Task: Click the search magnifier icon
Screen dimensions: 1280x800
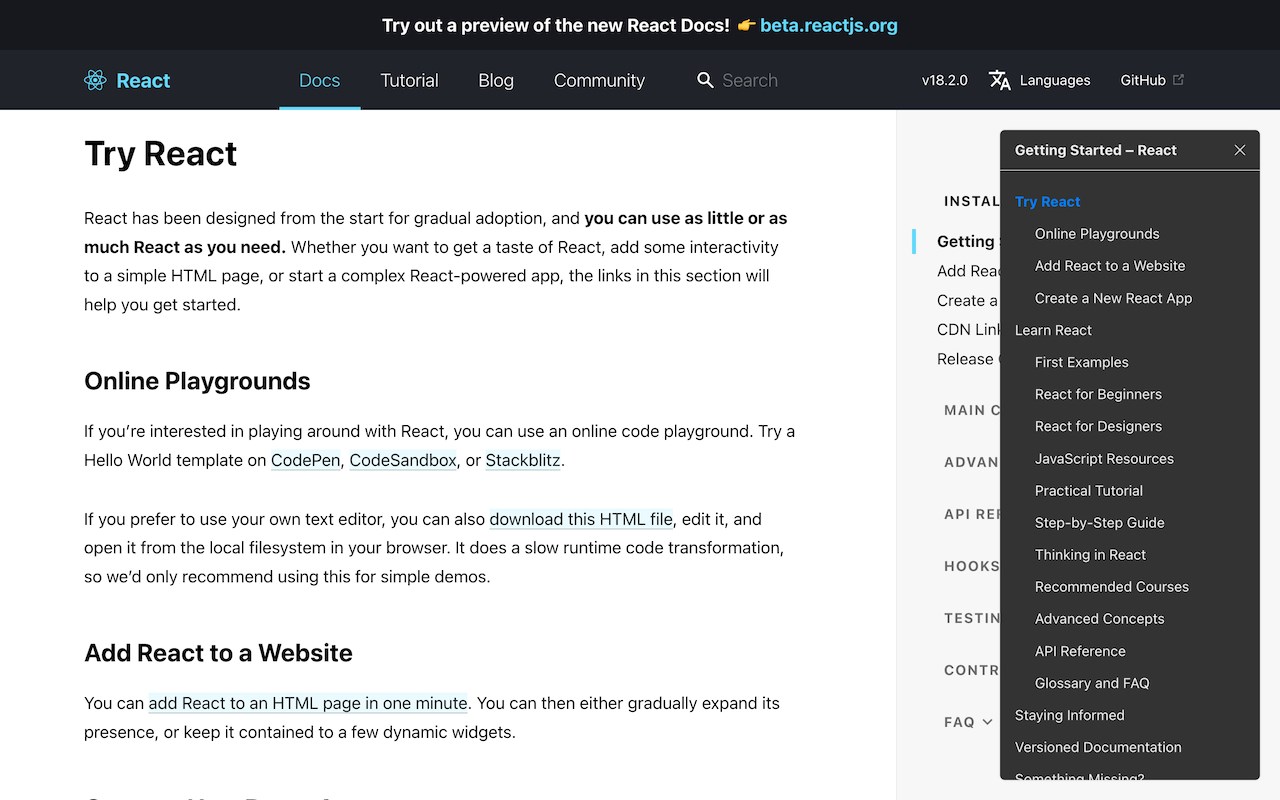Action: (x=706, y=80)
